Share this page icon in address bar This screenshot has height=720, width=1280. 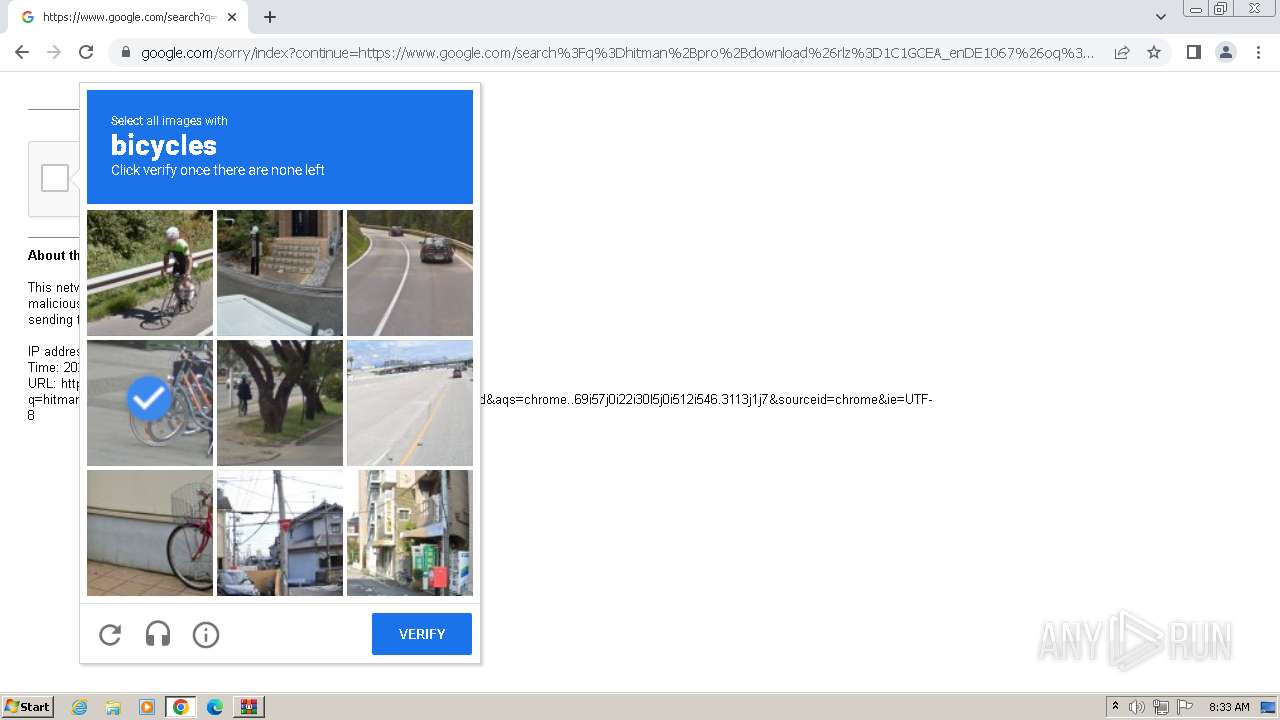(1122, 52)
